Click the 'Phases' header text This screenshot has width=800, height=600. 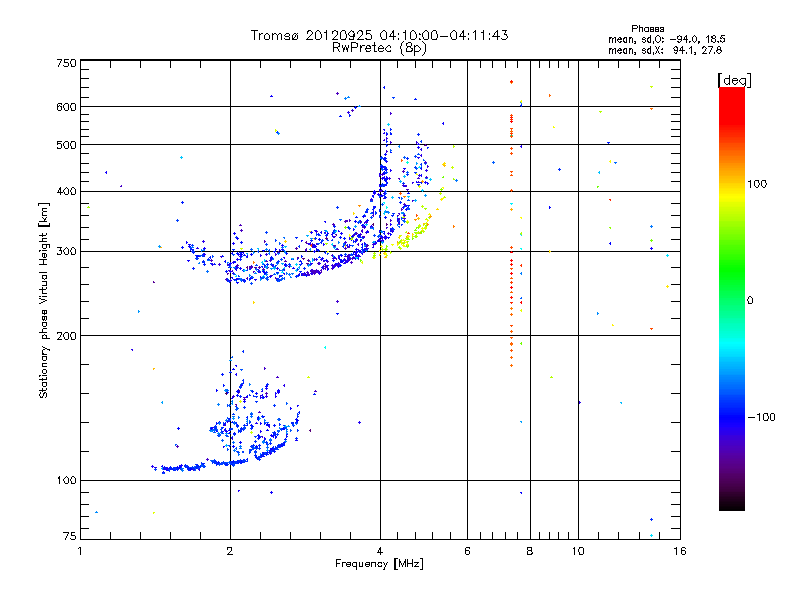coord(647,29)
